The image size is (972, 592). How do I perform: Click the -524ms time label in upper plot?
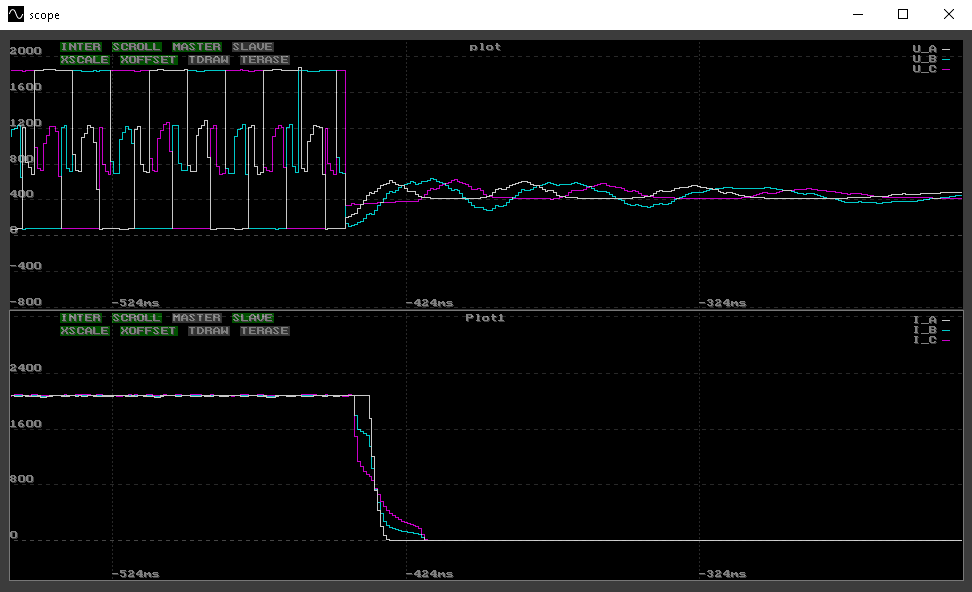click(x=135, y=303)
